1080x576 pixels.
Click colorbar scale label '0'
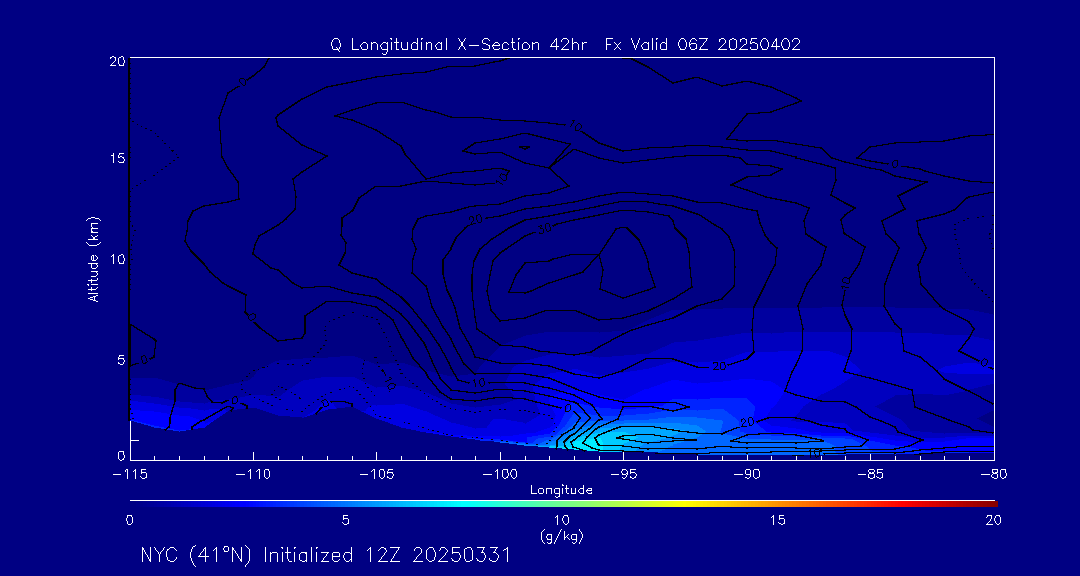tap(129, 520)
